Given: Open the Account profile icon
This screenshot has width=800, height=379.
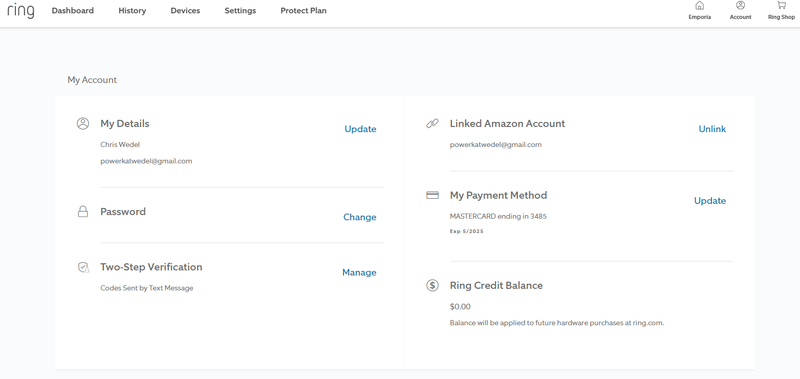Looking at the screenshot, I should (x=740, y=6).
